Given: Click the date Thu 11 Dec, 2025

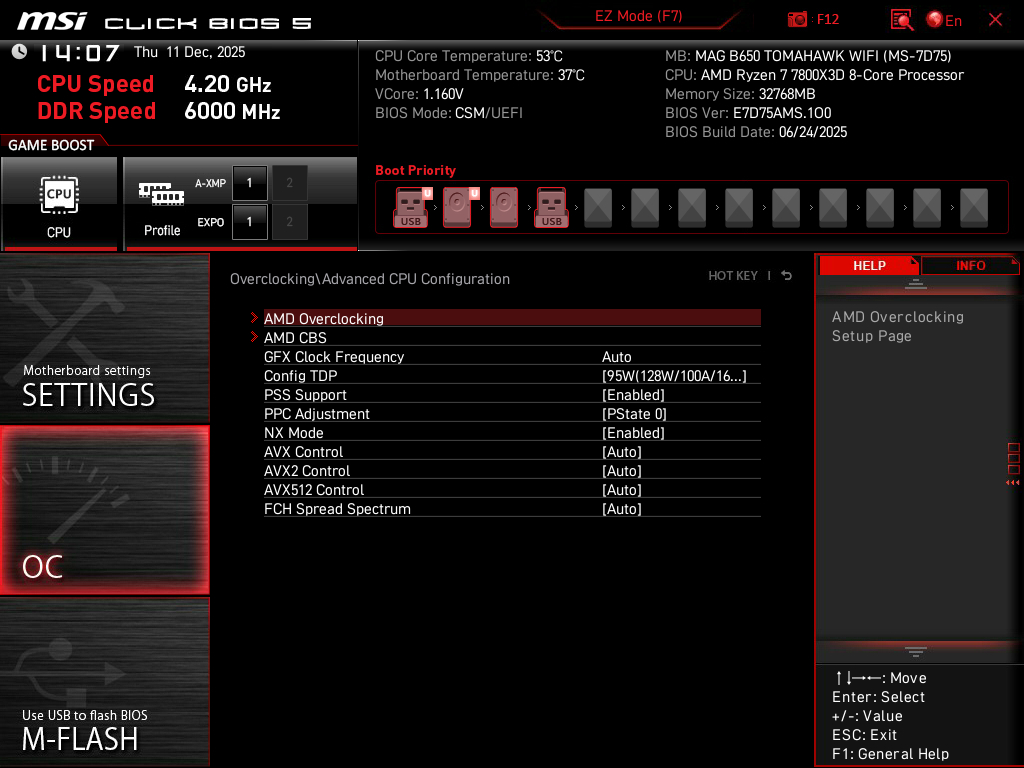Looking at the screenshot, I should point(189,52).
